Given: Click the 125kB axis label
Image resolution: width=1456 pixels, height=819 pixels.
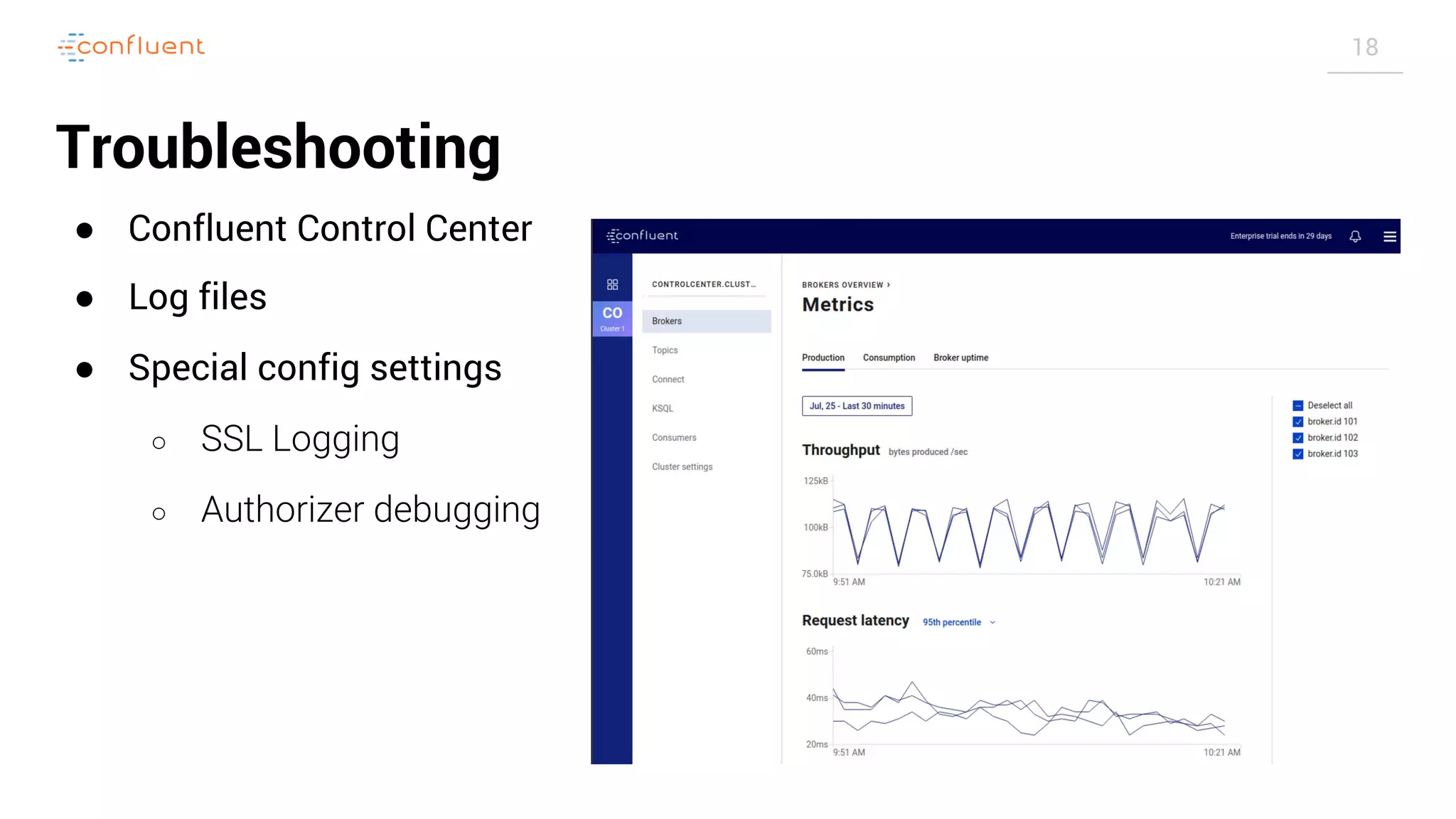Looking at the screenshot, I should [x=815, y=481].
